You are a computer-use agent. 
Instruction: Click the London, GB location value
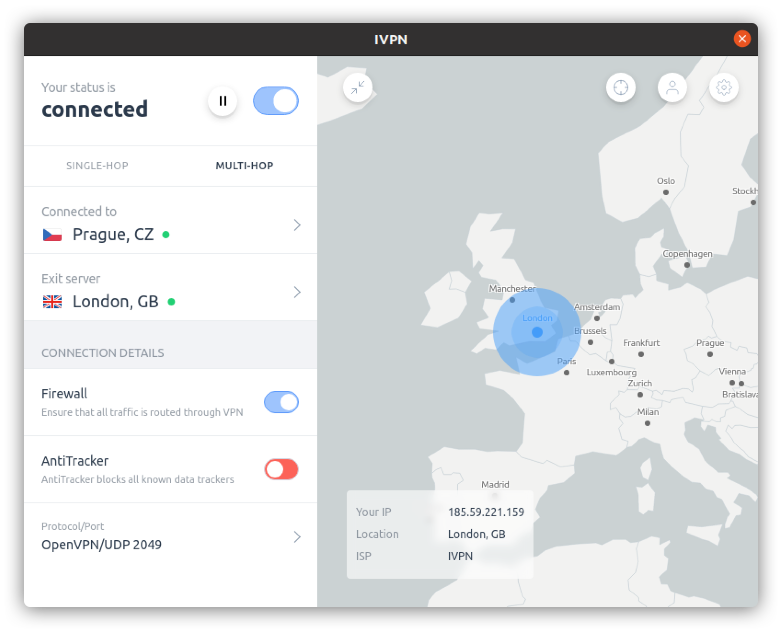tap(476, 534)
